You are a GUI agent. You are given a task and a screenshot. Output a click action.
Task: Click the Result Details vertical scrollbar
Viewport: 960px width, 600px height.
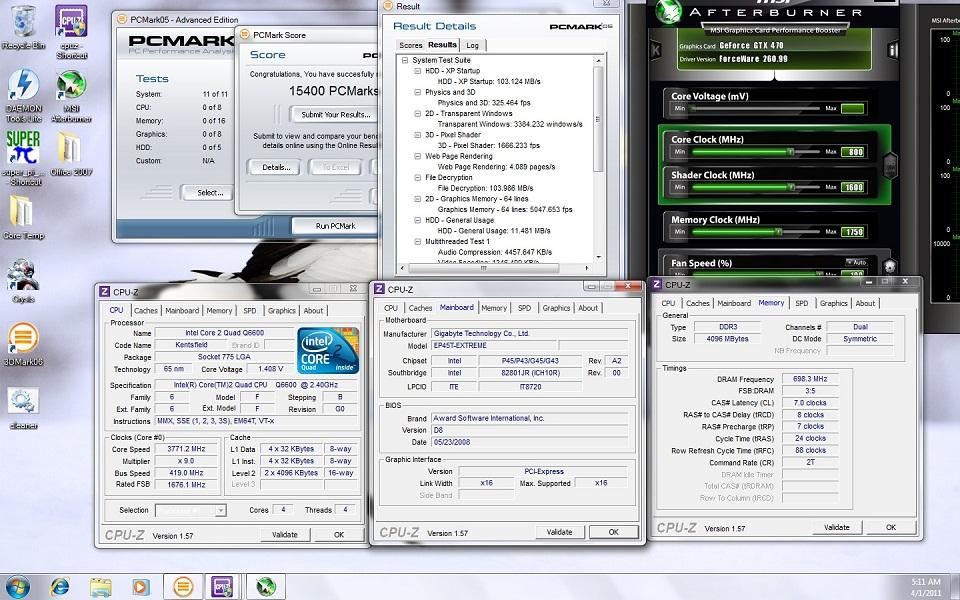pos(598,159)
